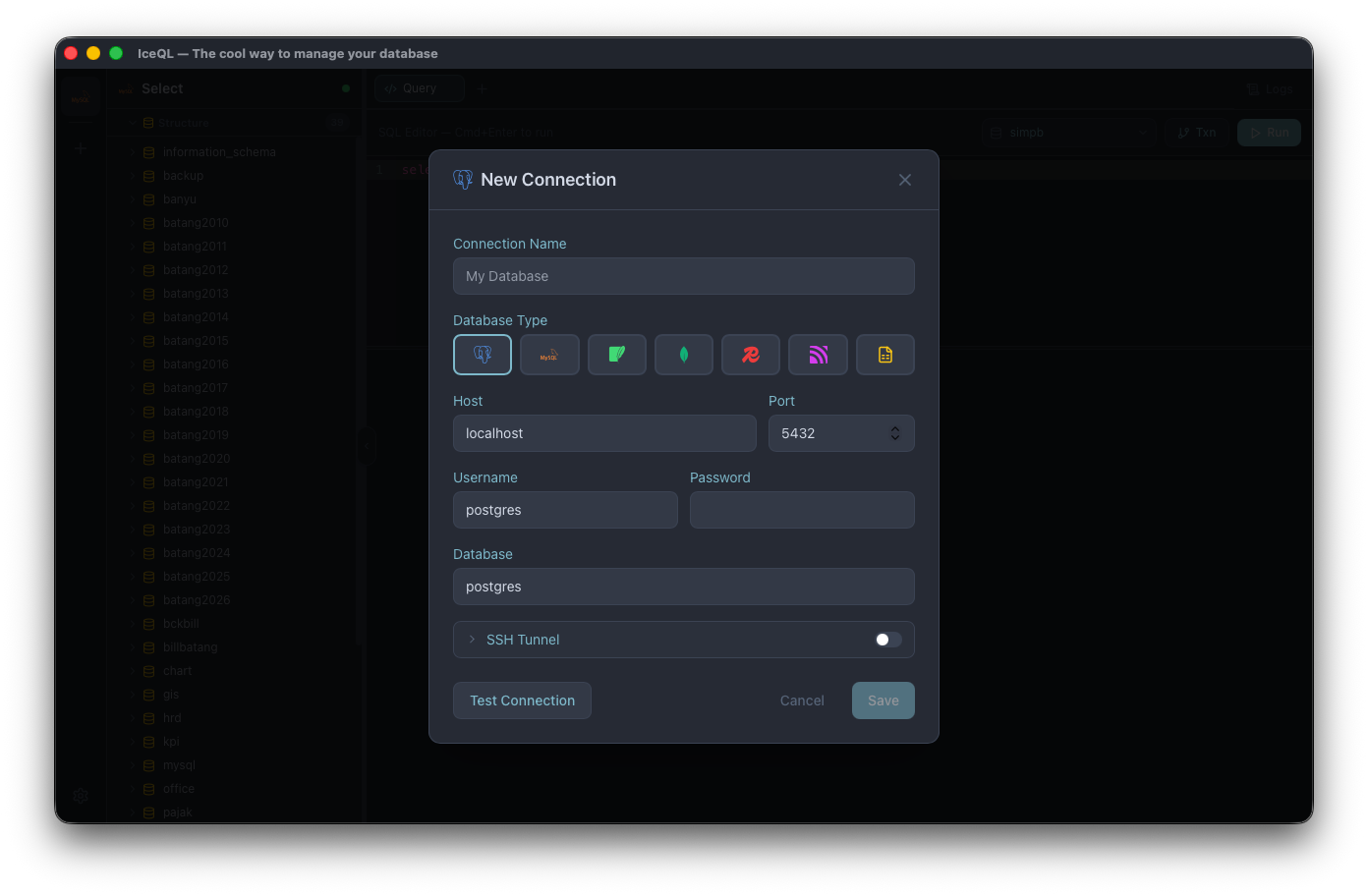
Task: Add a connection with sidebar plus icon
Action: click(81, 148)
